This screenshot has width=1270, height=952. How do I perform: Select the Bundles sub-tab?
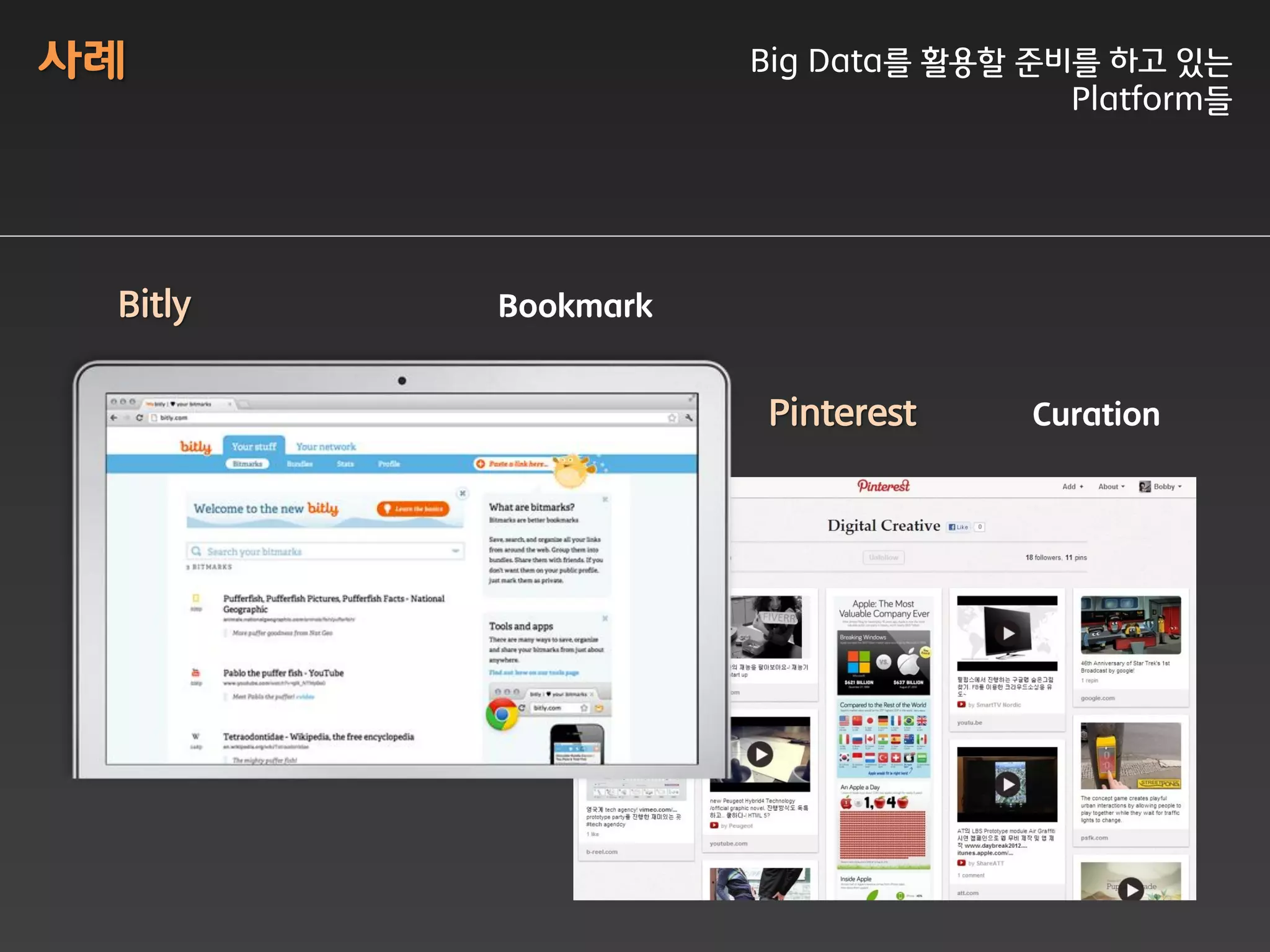(300, 464)
